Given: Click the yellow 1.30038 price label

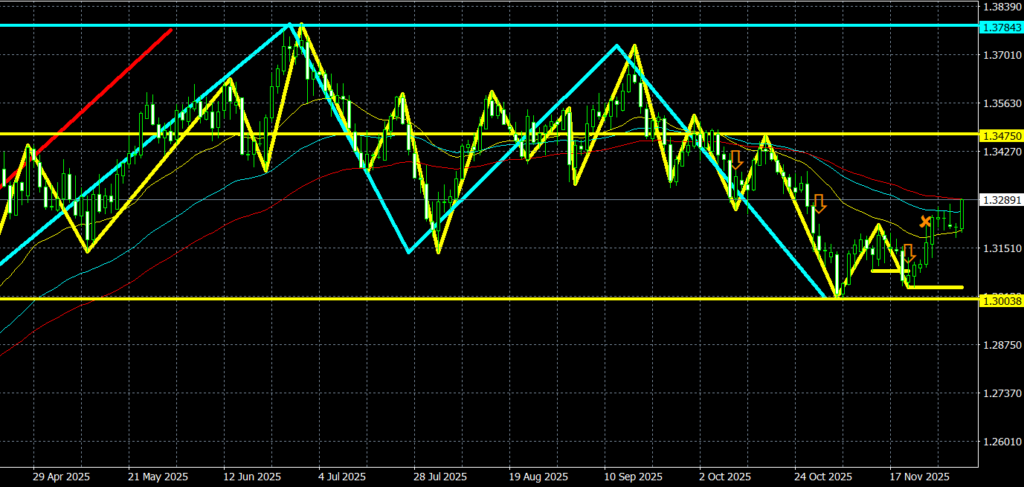Looking at the screenshot, I should point(1000,300).
